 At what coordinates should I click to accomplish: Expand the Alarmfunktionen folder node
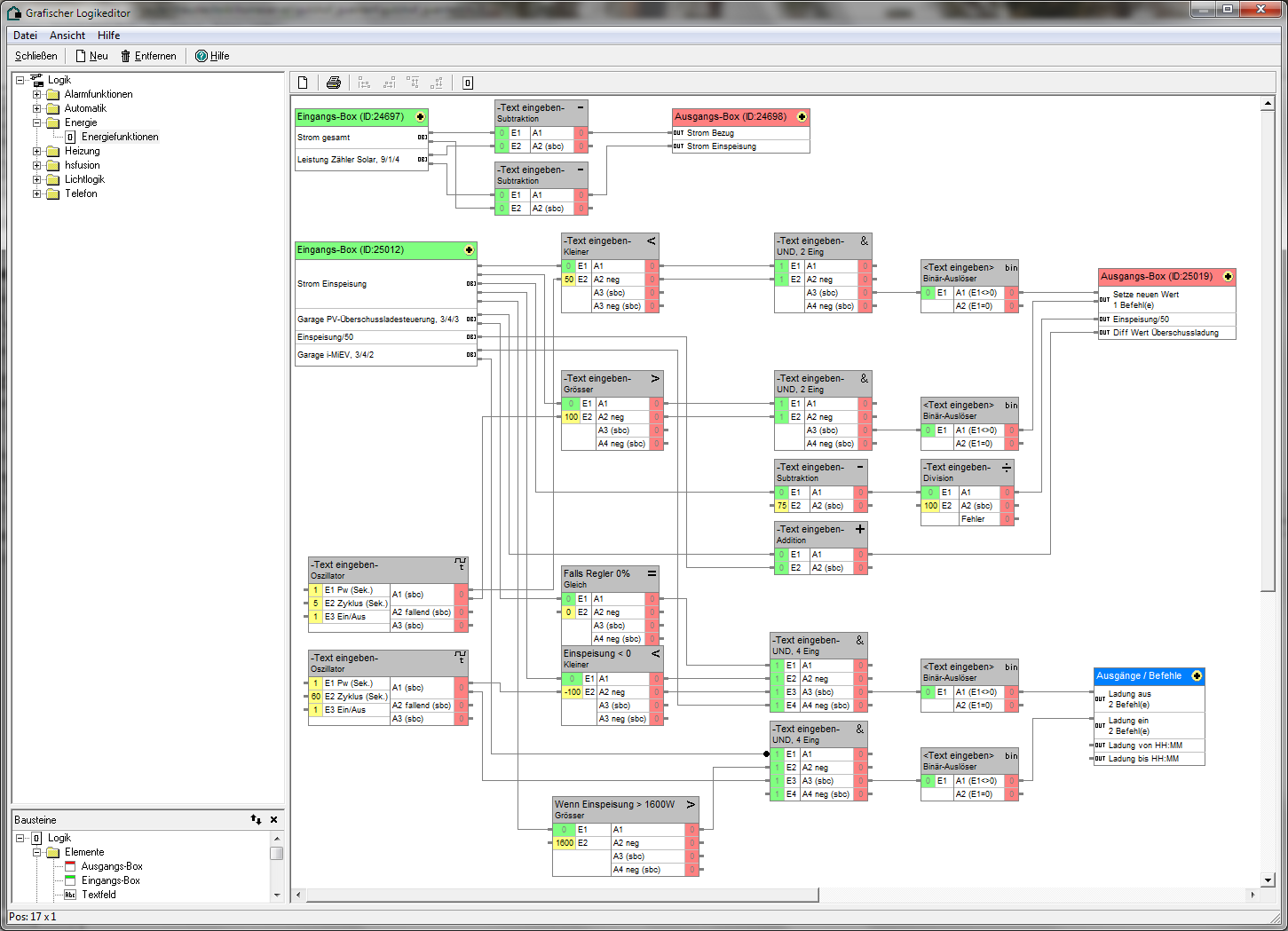37,94
